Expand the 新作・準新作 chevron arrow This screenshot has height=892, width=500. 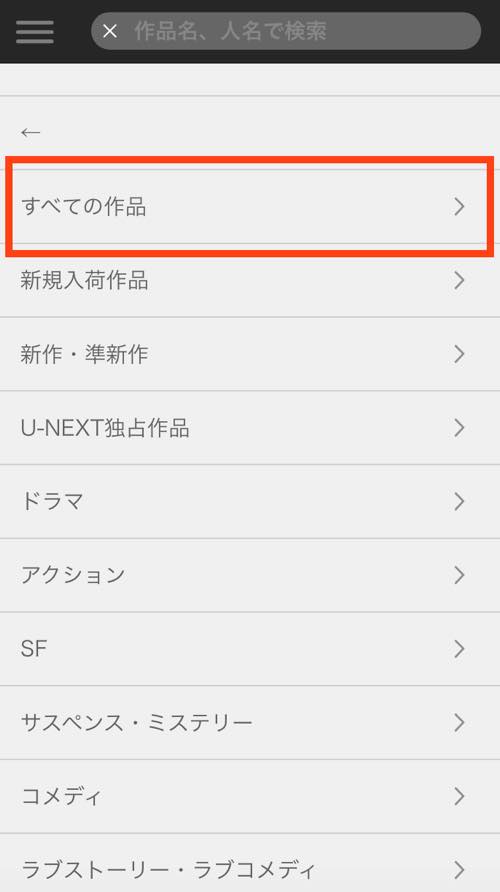click(x=460, y=354)
